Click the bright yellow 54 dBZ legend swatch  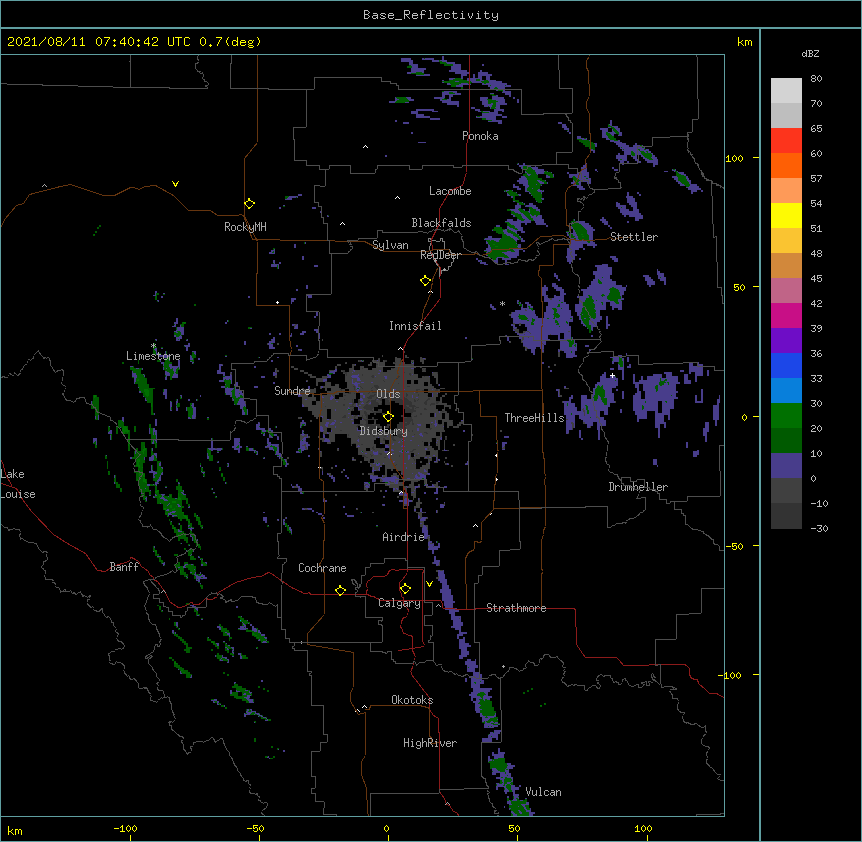(x=786, y=215)
